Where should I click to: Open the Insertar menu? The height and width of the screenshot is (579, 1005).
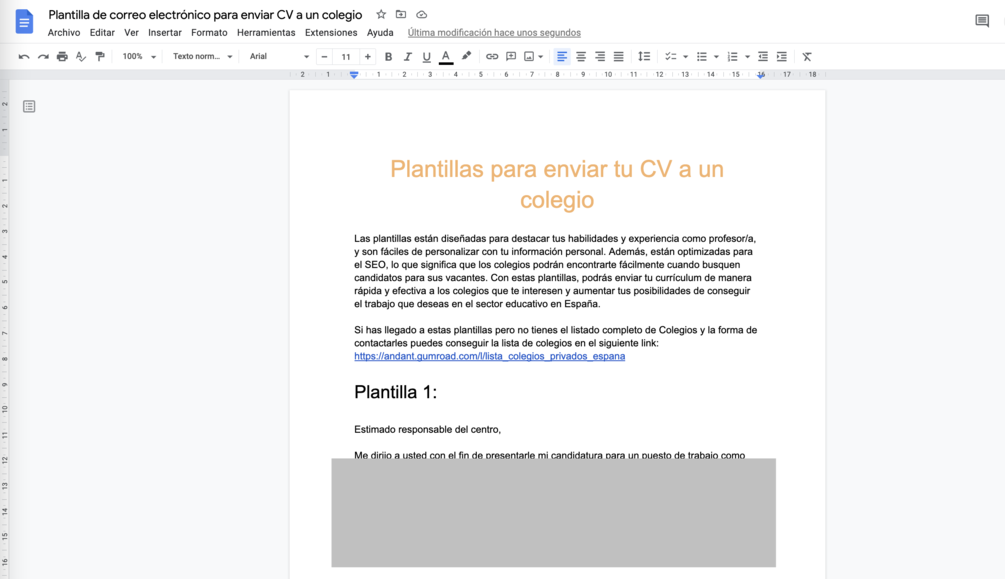coord(165,33)
